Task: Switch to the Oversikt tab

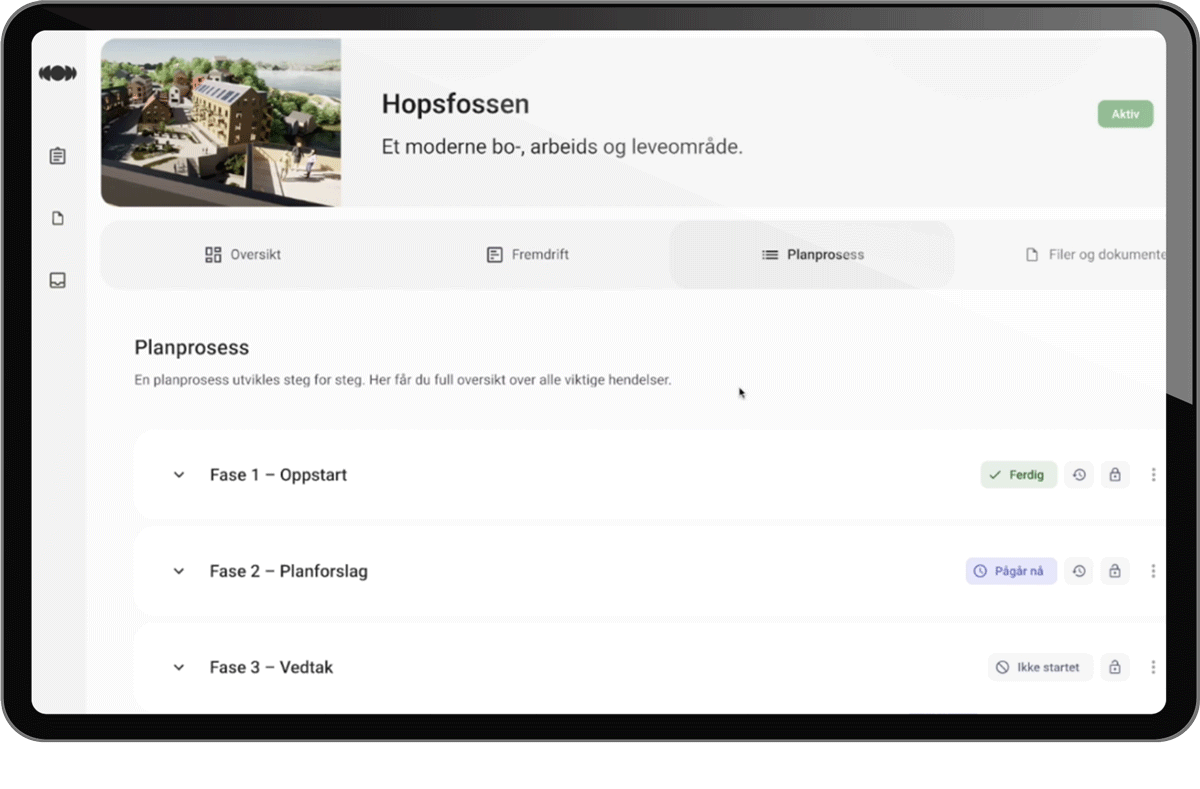Action: pyautogui.click(x=243, y=255)
